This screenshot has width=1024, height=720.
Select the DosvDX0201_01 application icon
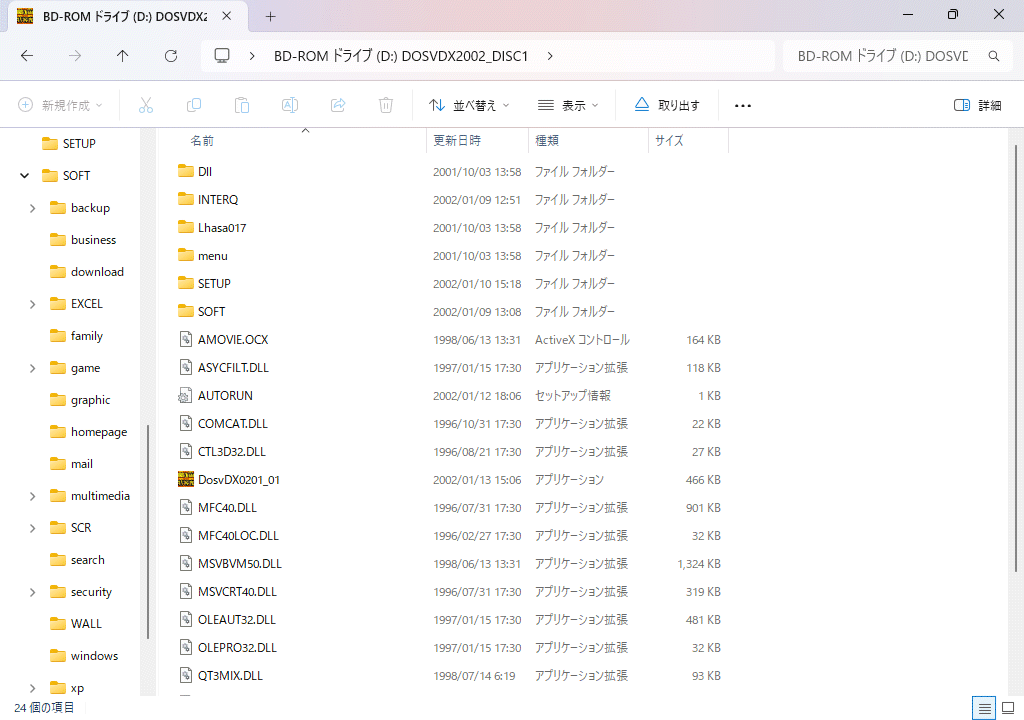click(185, 480)
